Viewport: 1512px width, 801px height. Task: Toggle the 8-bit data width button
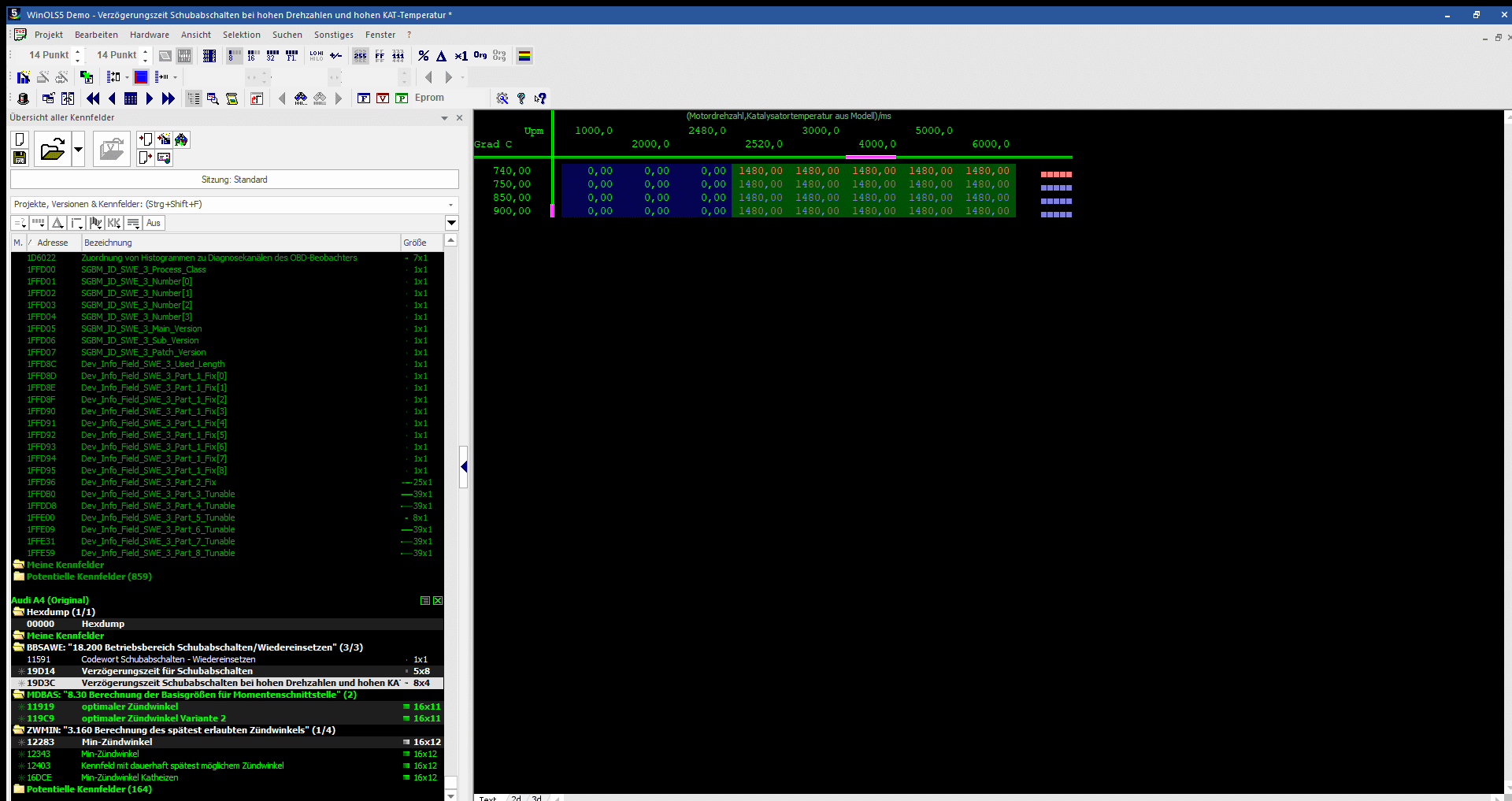(x=234, y=56)
